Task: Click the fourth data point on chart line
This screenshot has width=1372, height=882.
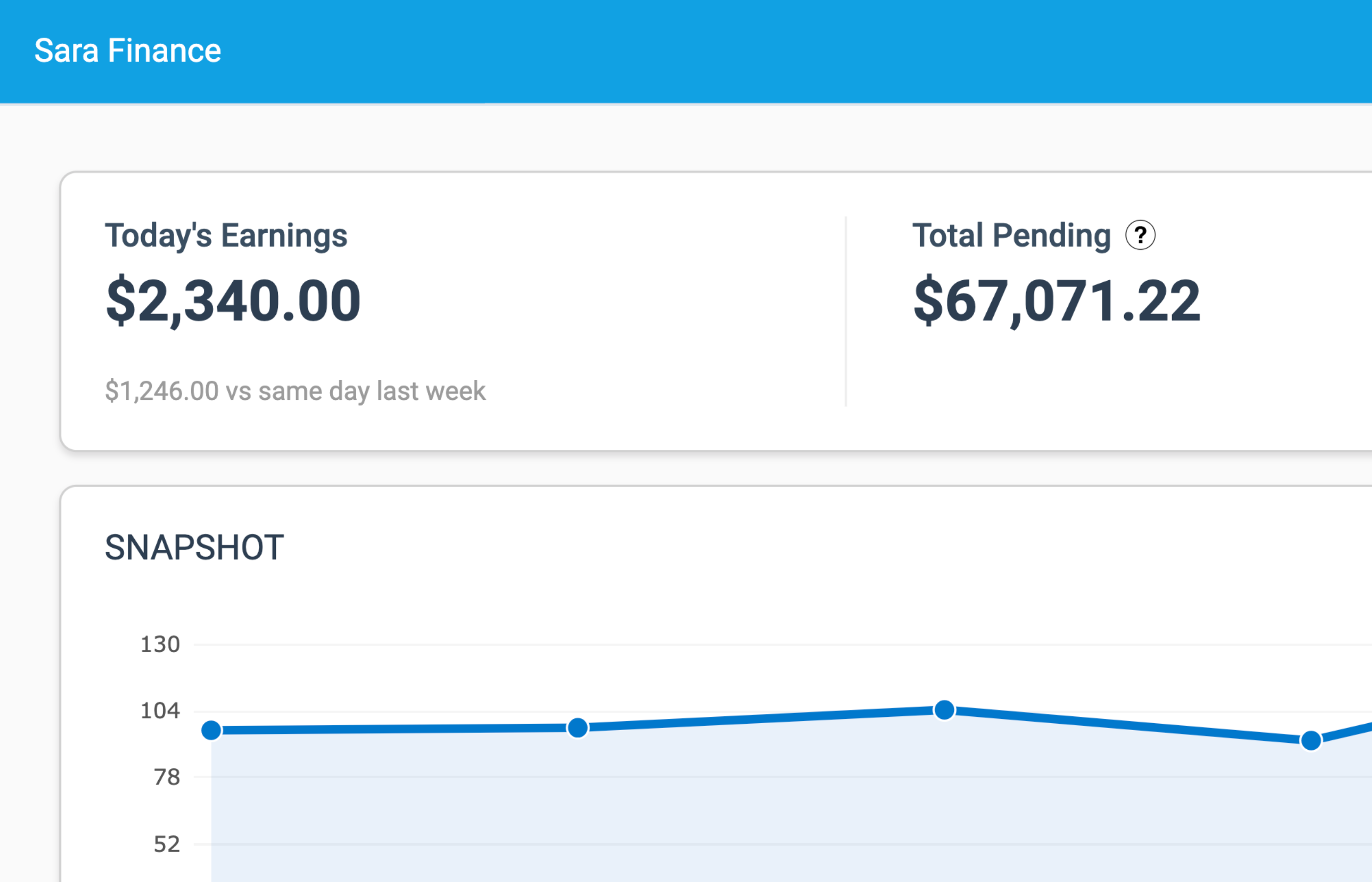Action: click(x=1311, y=740)
